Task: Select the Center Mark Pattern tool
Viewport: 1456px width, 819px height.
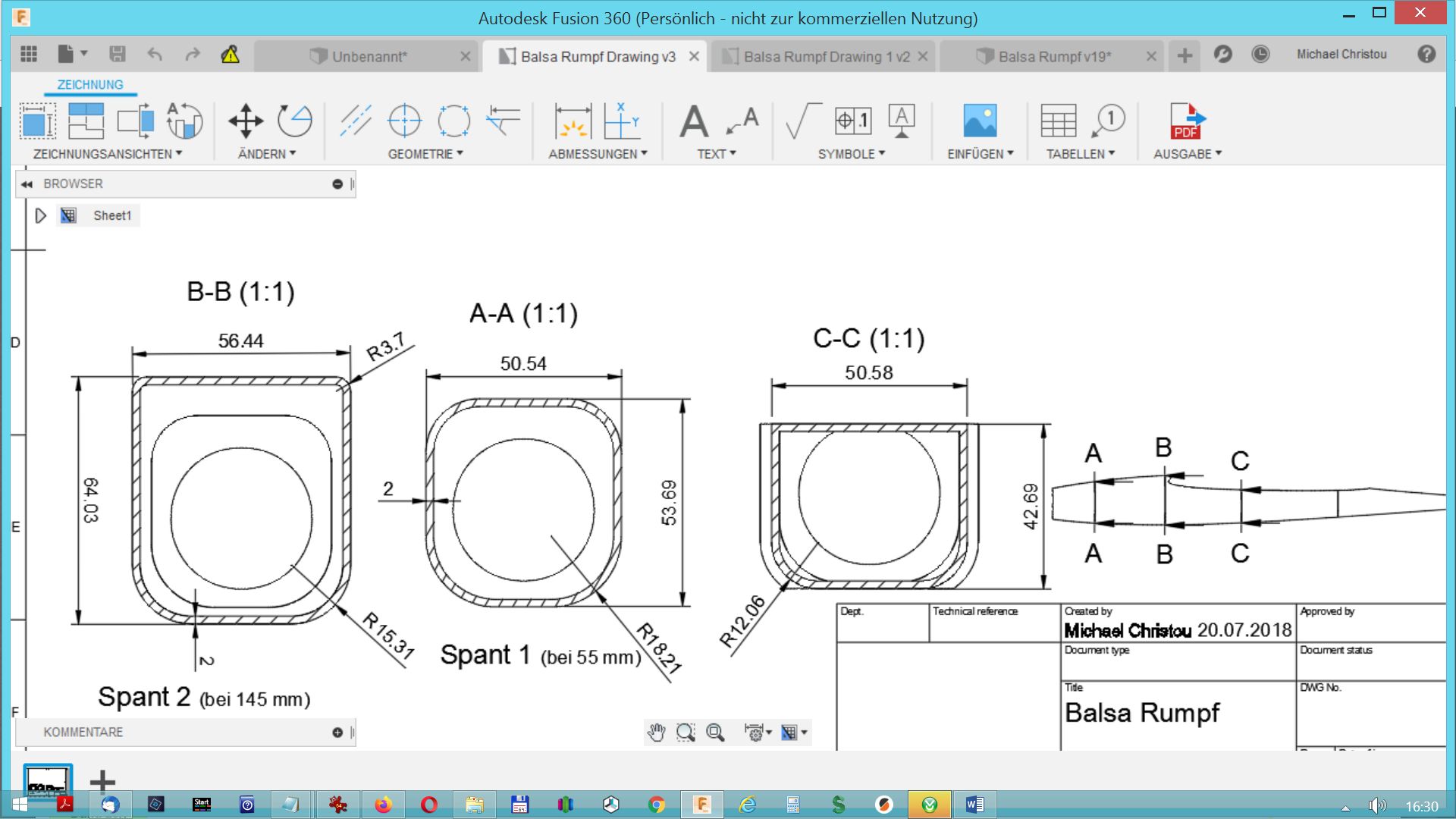Action: point(453,121)
